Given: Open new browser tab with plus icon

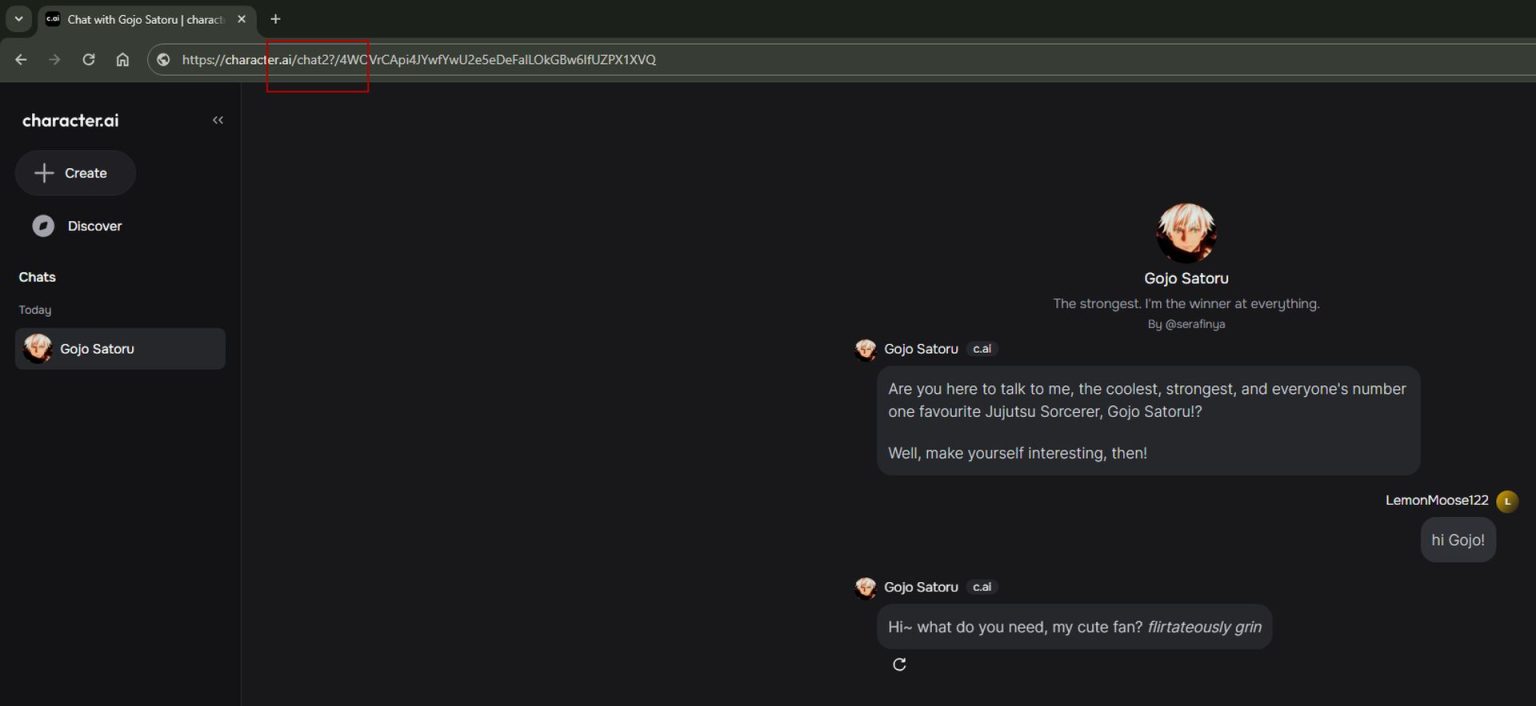Looking at the screenshot, I should click(275, 19).
